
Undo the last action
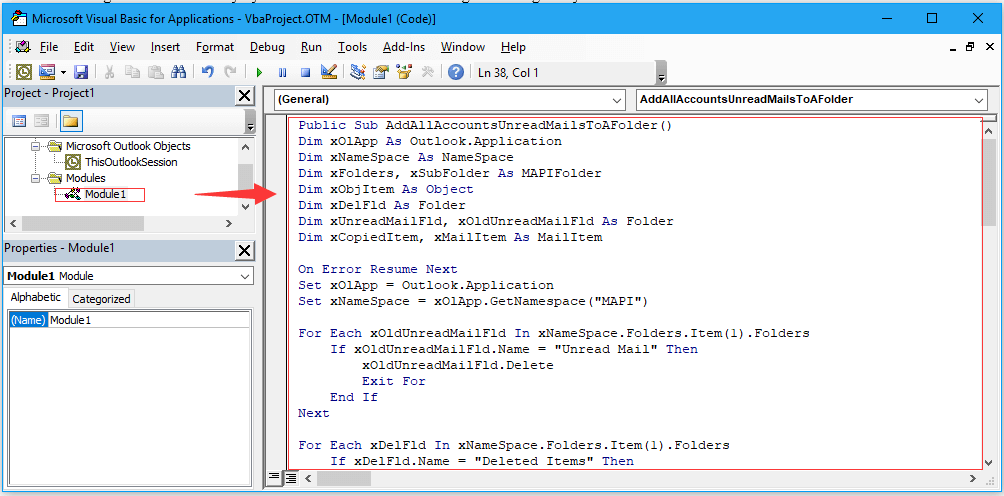(207, 72)
